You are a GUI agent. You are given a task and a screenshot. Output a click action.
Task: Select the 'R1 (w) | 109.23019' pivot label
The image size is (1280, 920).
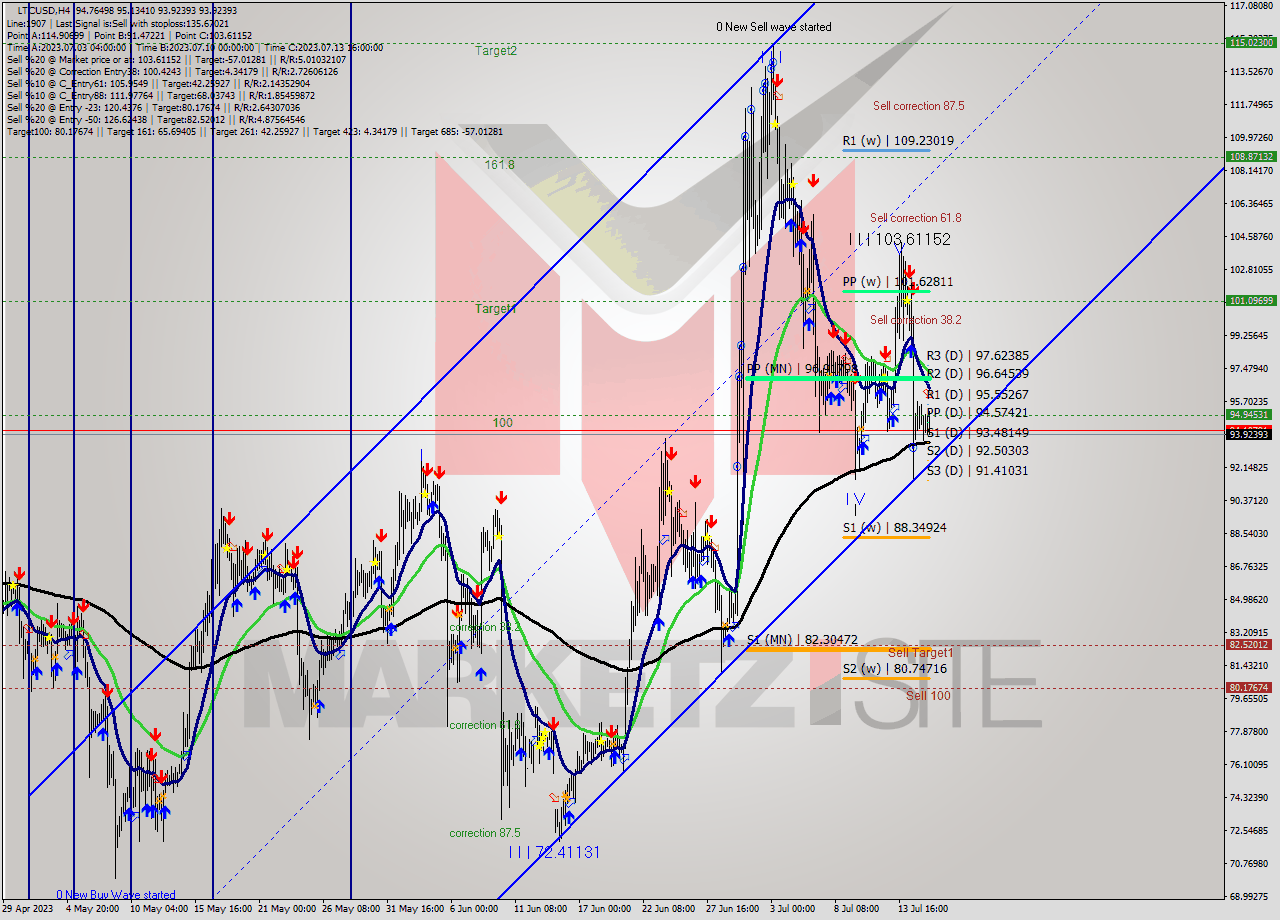(897, 141)
